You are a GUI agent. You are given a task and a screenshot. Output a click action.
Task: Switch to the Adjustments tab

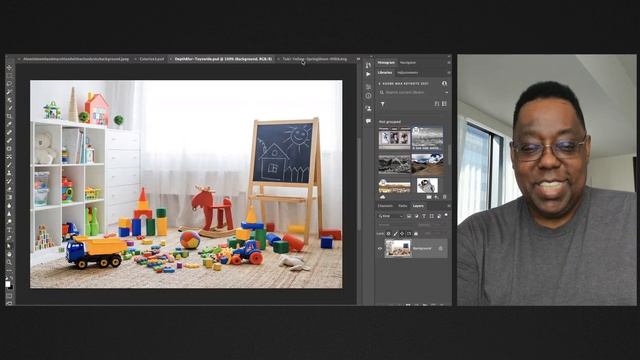(407, 73)
